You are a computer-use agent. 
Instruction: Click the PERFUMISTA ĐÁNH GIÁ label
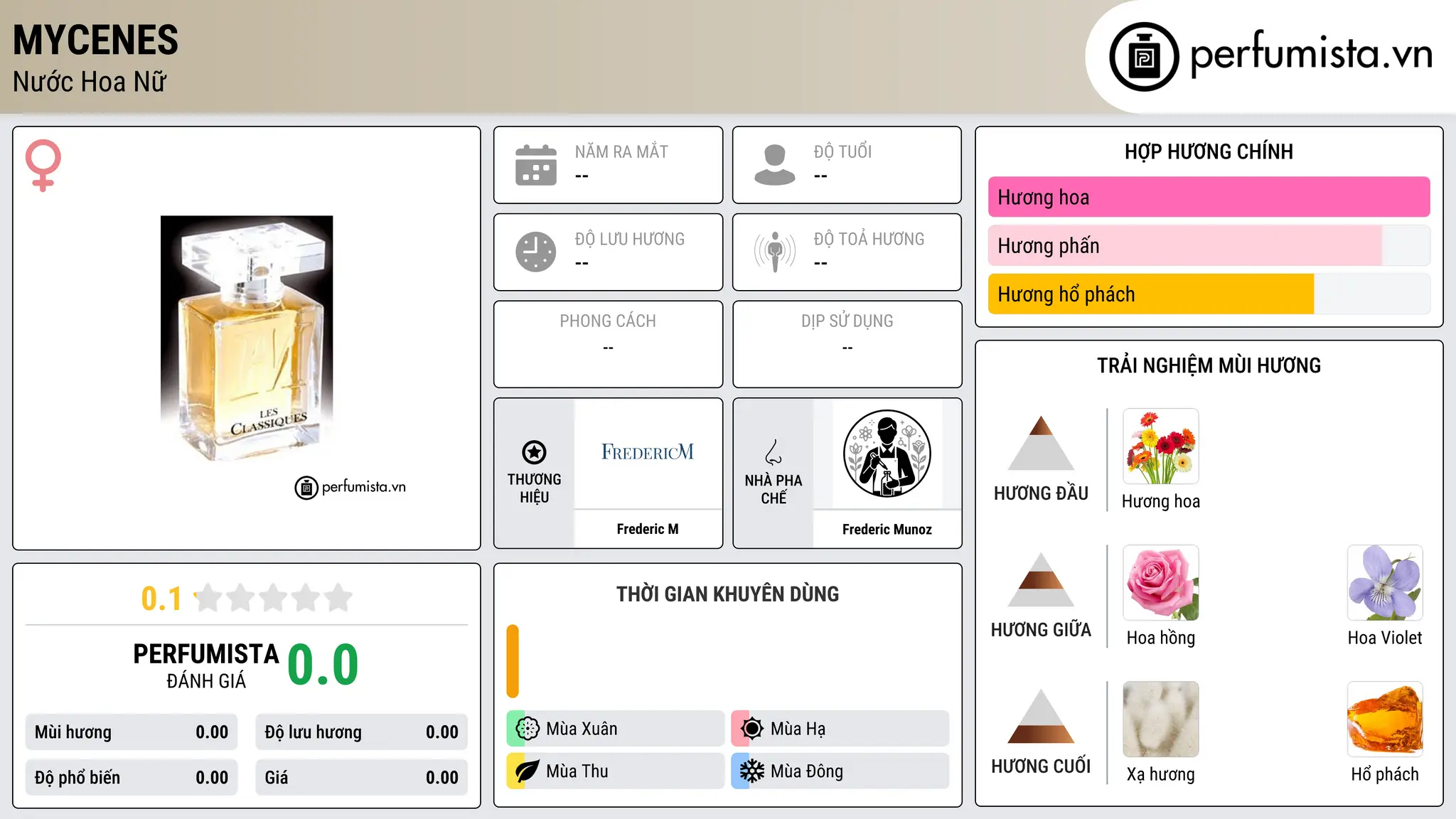(x=206, y=665)
